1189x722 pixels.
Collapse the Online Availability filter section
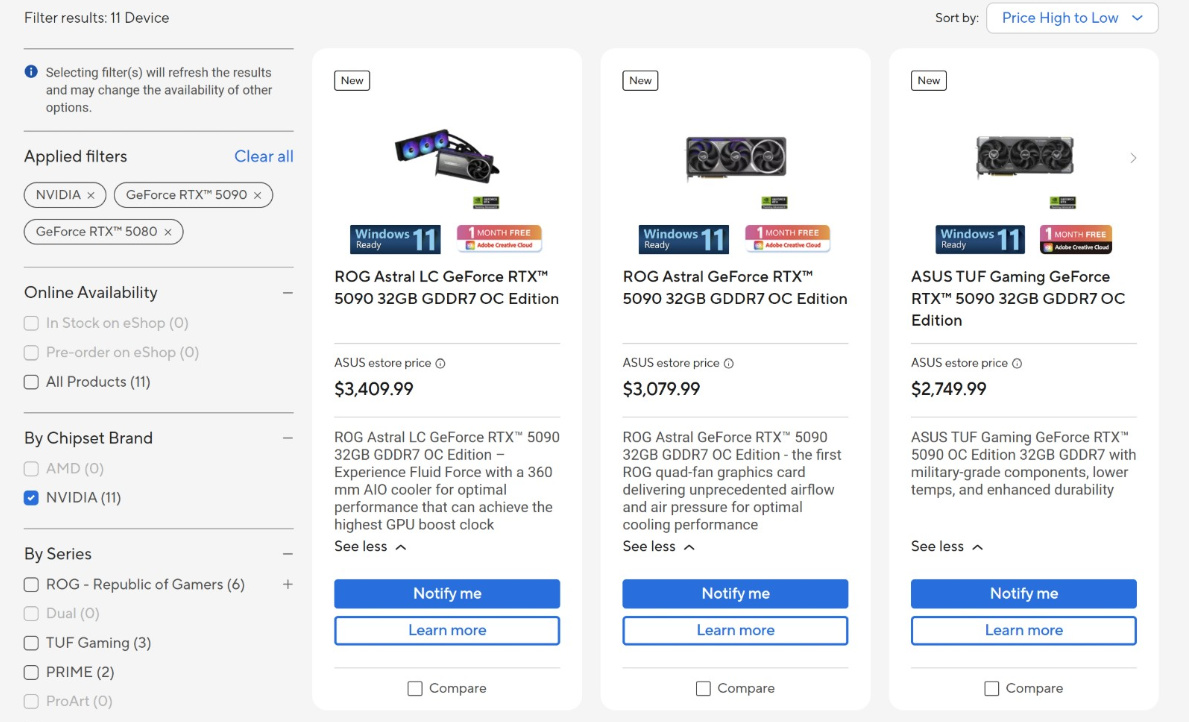[288, 293]
